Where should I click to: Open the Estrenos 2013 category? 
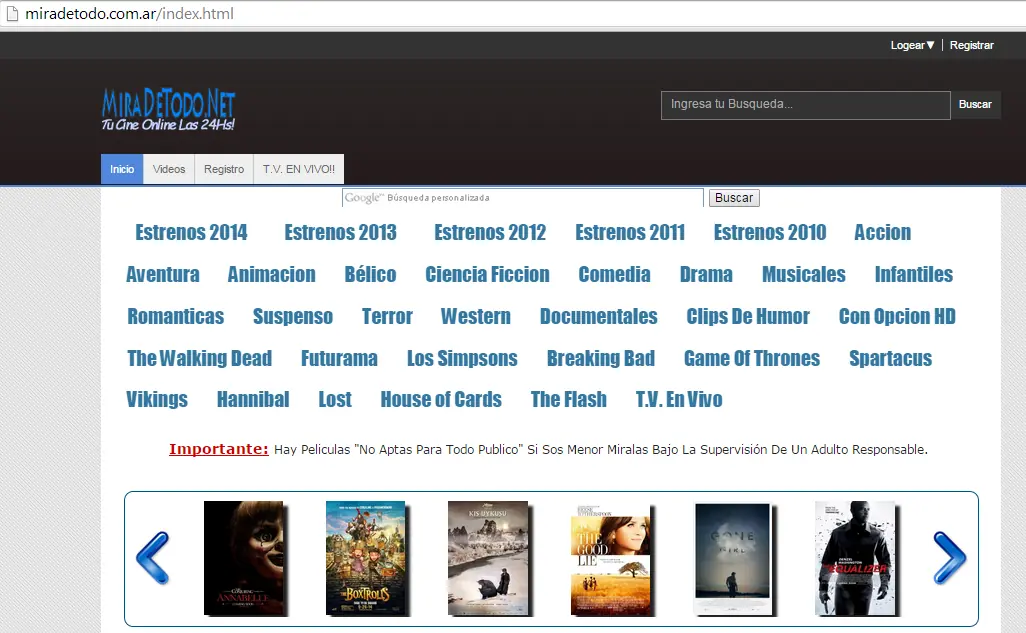(x=340, y=232)
